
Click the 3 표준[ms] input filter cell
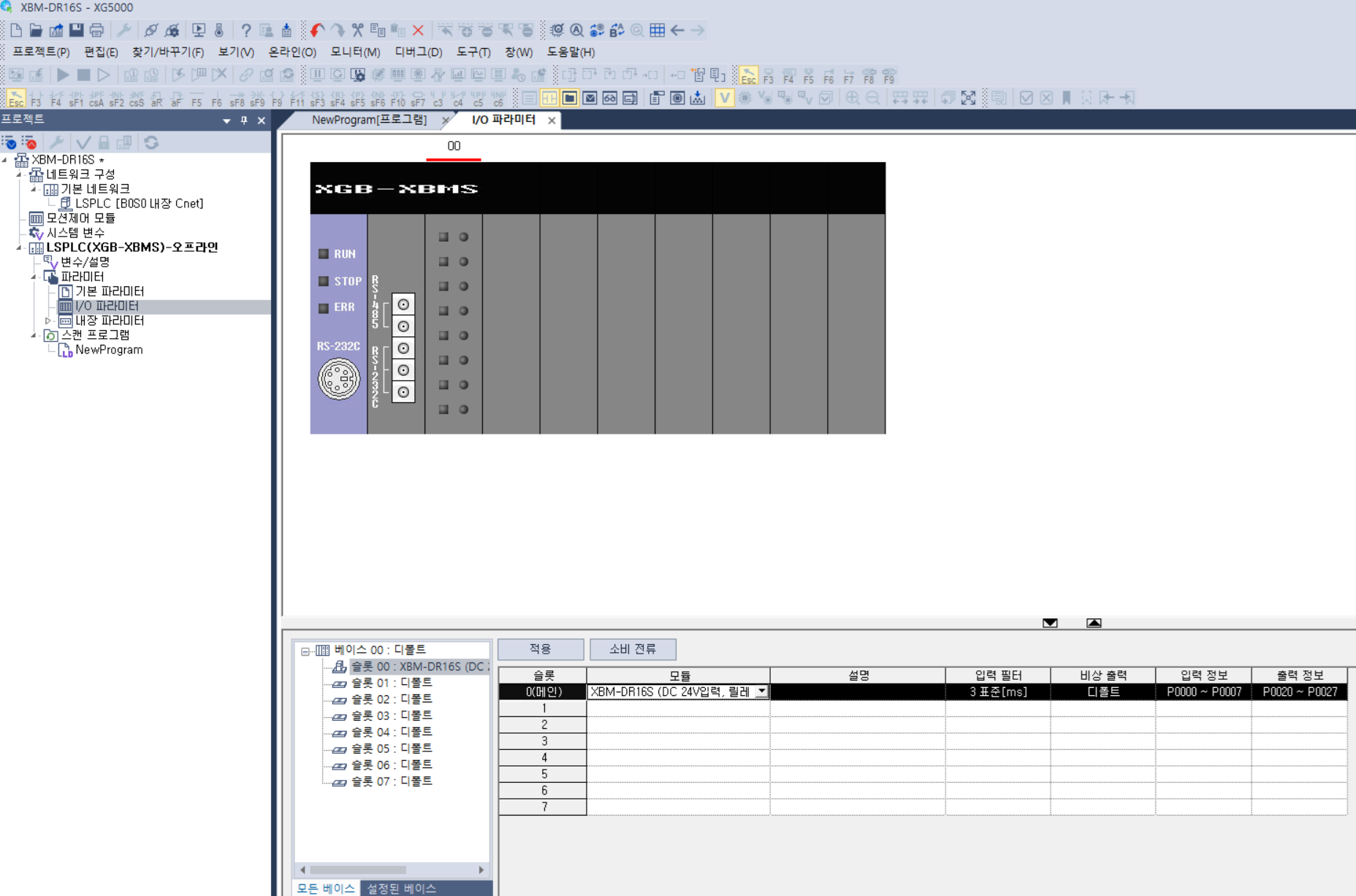click(998, 692)
